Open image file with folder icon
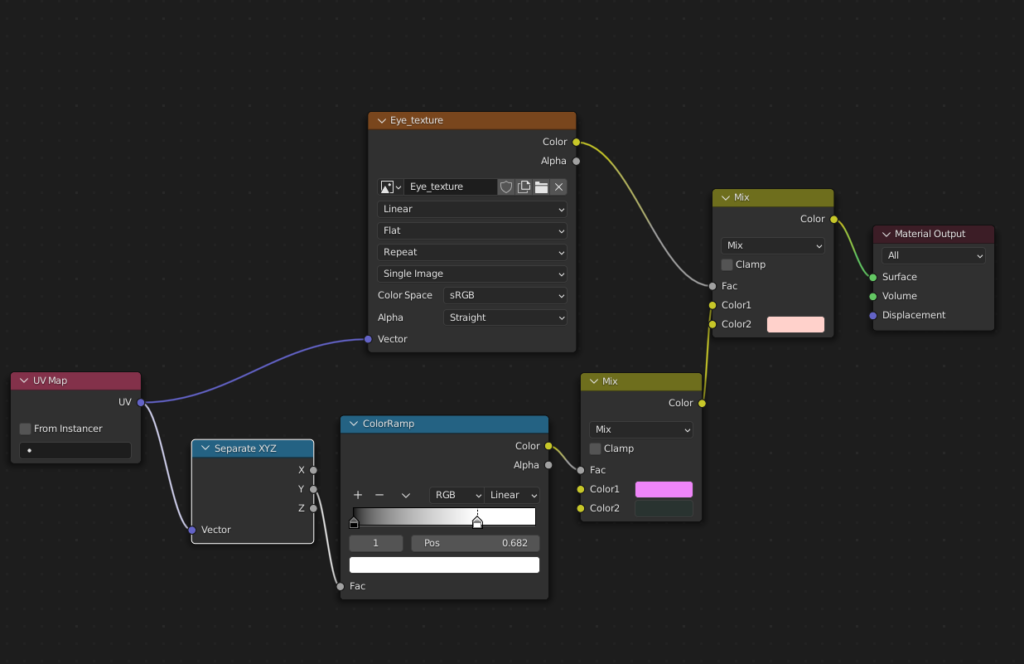 pyautogui.click(x=541, y=187)
